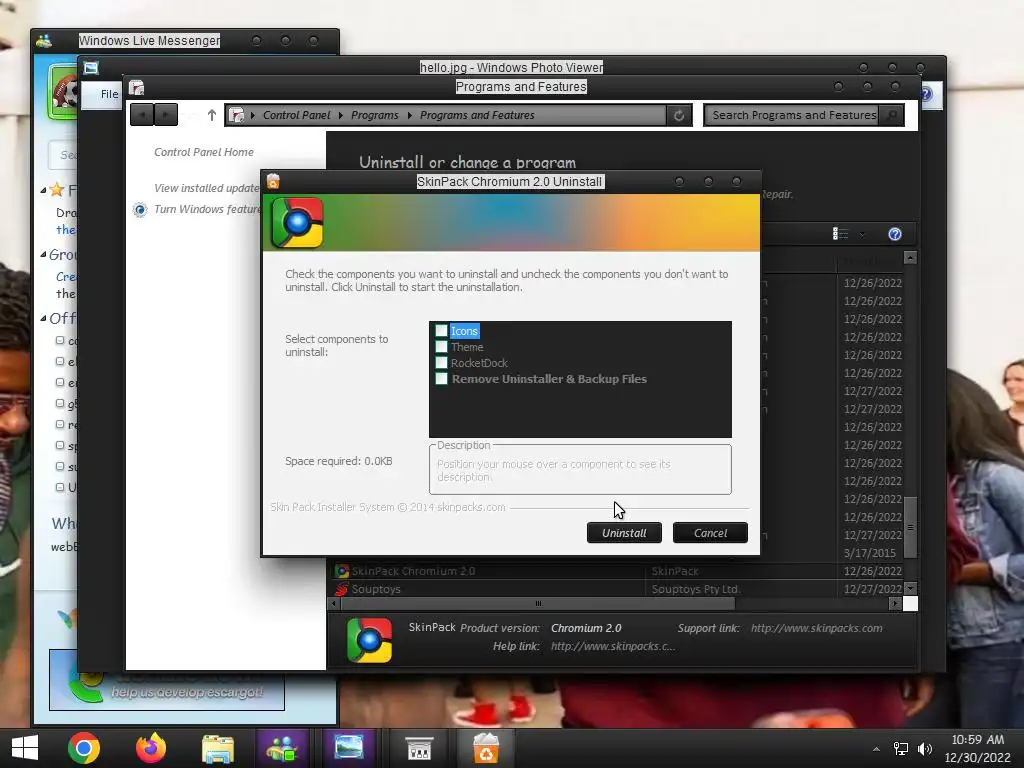Focus the Search Programs and Features box

(x=793, y=115)
